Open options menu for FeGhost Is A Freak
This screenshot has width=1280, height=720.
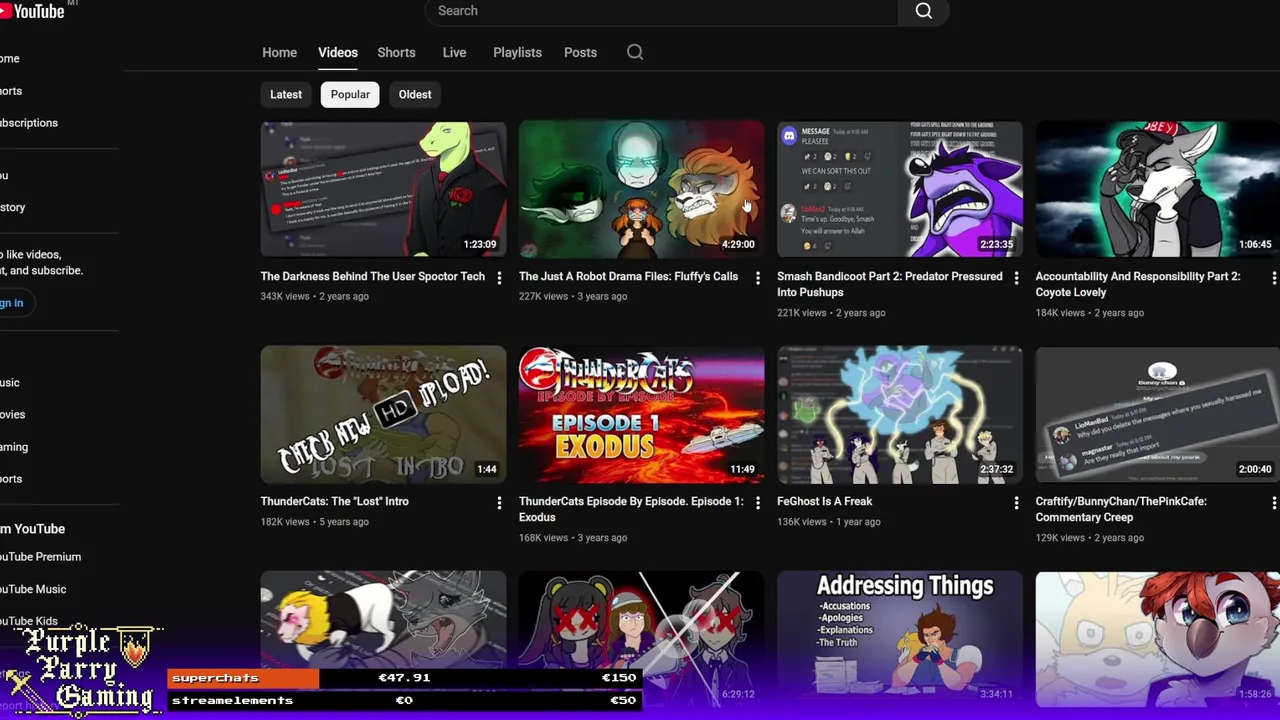(x=1016, y=502)
